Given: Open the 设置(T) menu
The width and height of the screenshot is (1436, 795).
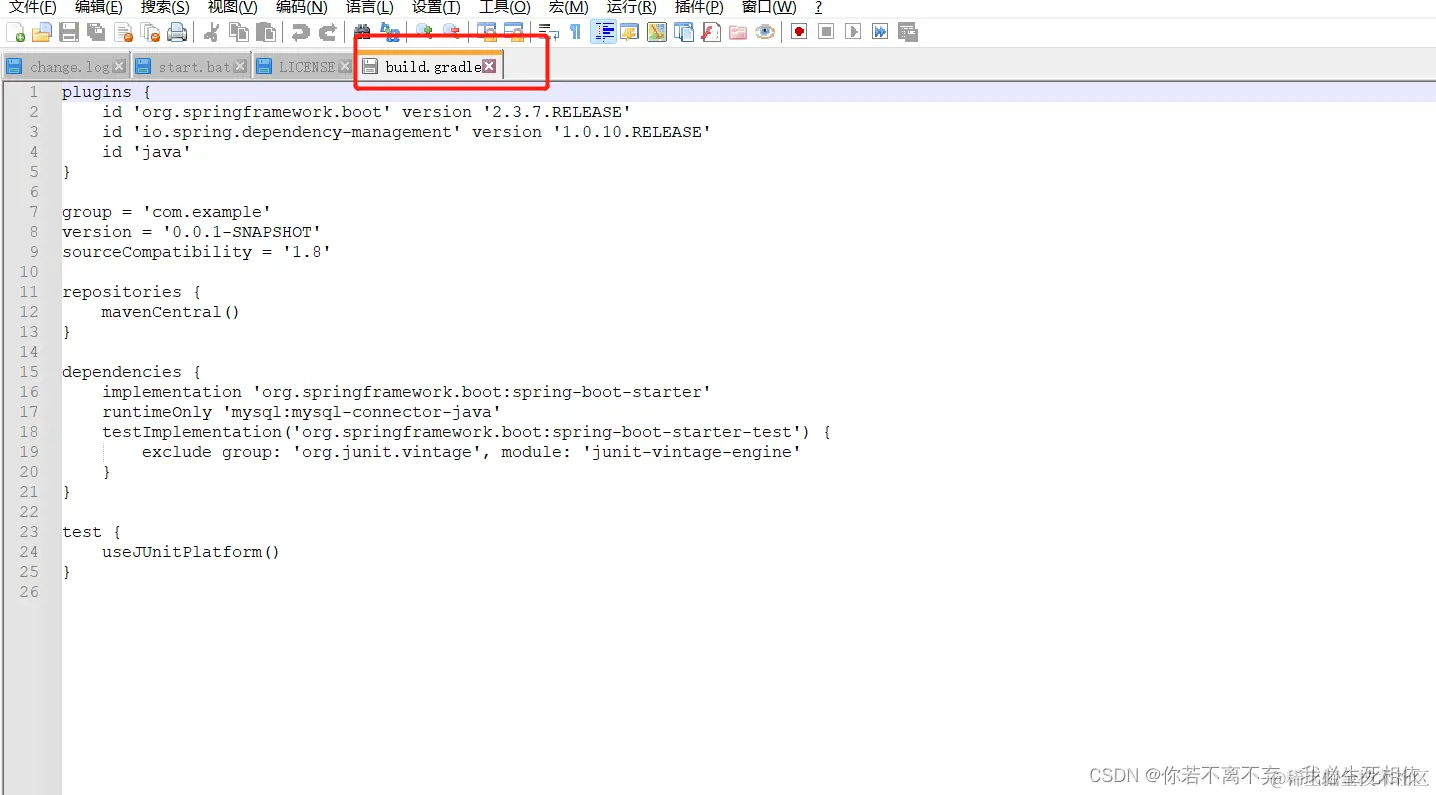Looking at the screenshot, I should [x=436, y=7].
